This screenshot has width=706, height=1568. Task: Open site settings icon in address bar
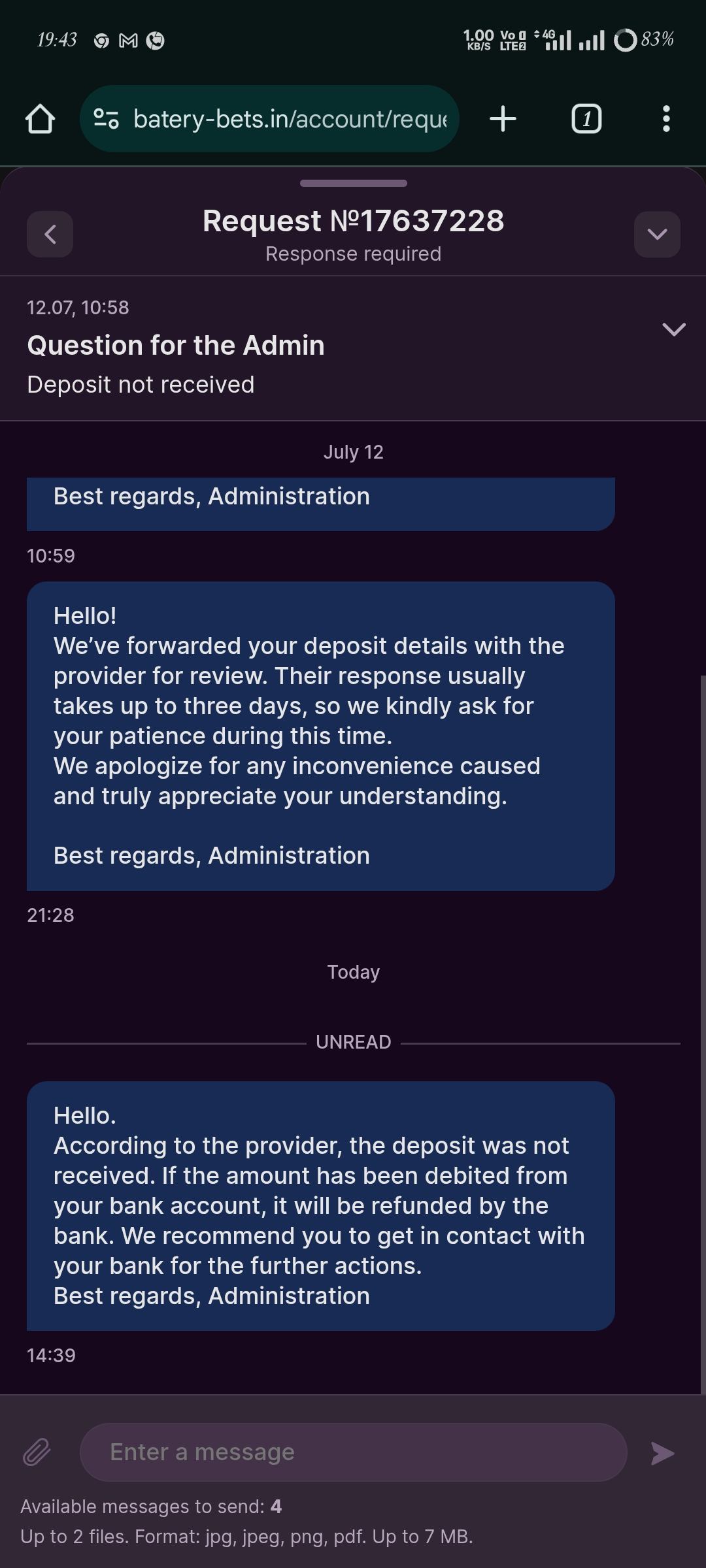(x=106, y=119)
